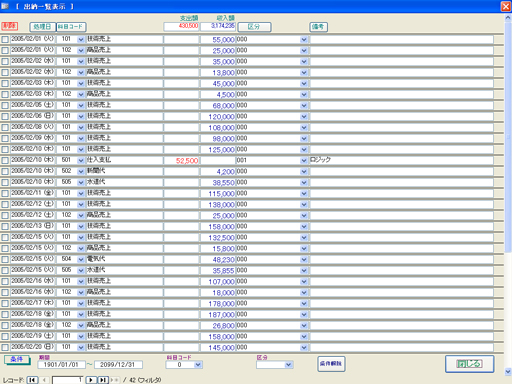Image resolution: width=512 pixels, height=384 pixels.
Task: Check the box for first 2005/02/01 row
Action: (5, 40)
